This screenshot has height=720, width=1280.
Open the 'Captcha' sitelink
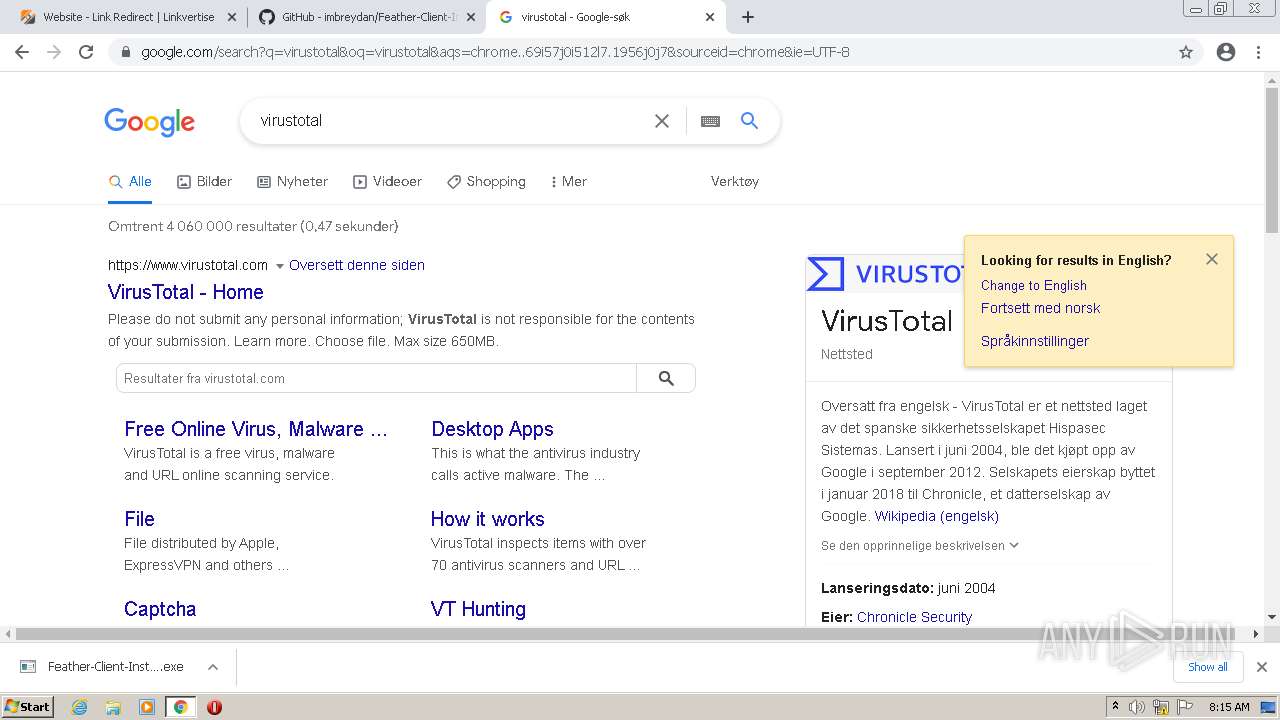(x=160, y=609)
